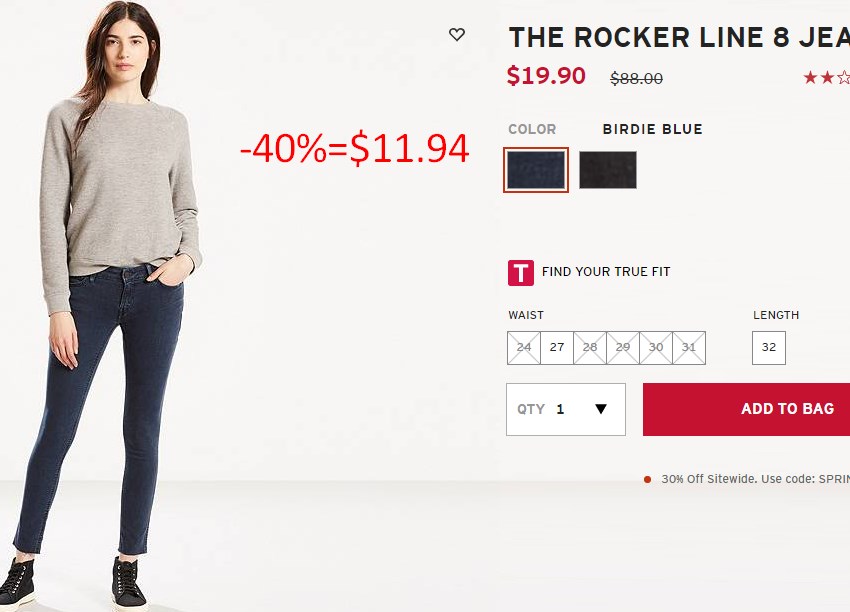Choose waist size 29
This screenshot has height=612, width=850.
tap(623, 347)
